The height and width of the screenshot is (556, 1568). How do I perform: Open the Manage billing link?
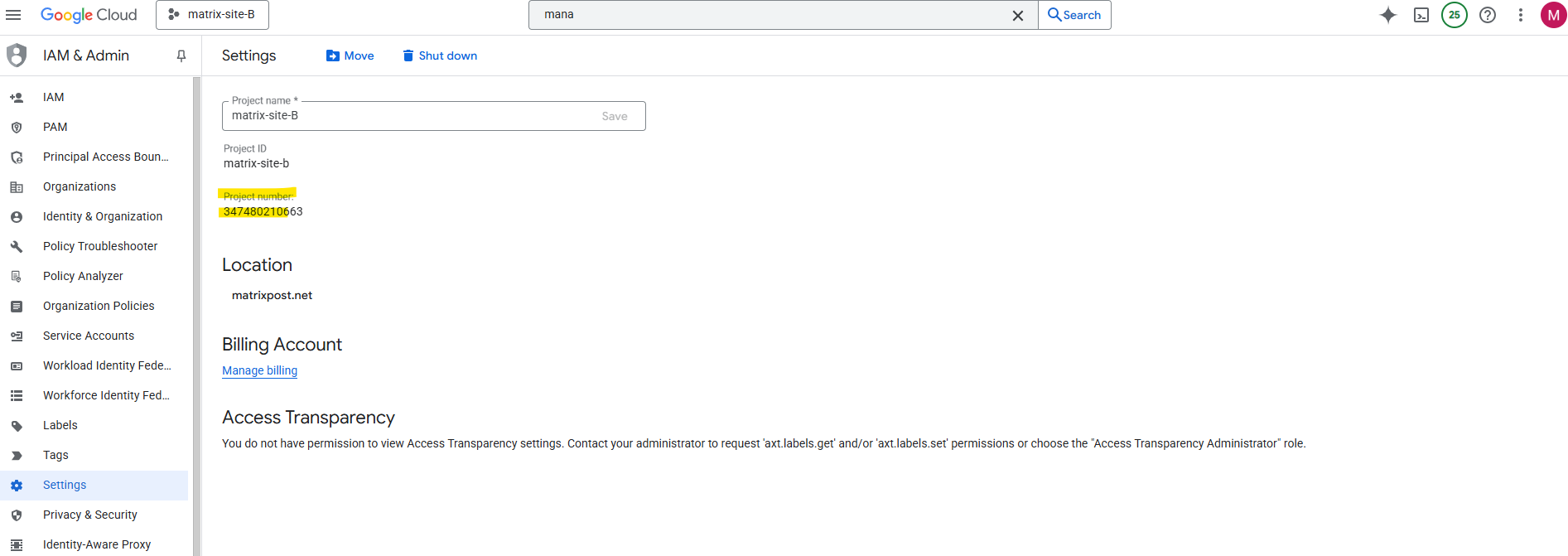point(259,370)
